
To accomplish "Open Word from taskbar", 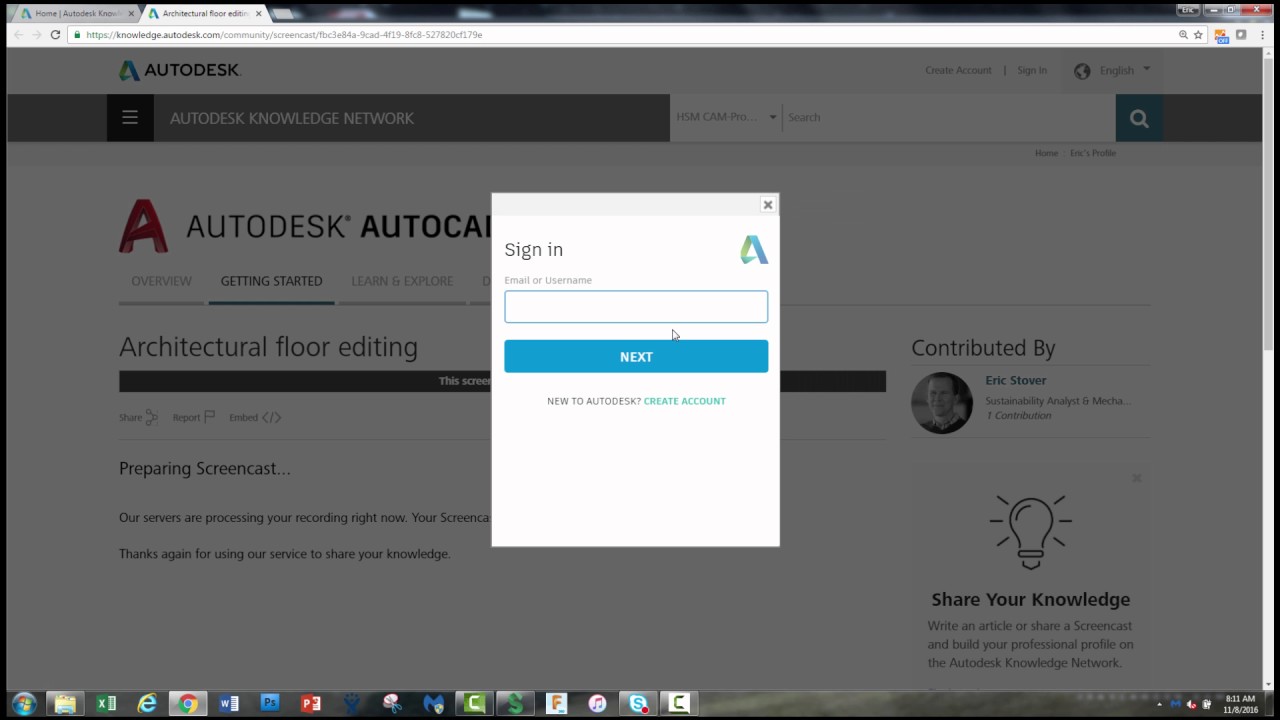I will pos(229,703).
